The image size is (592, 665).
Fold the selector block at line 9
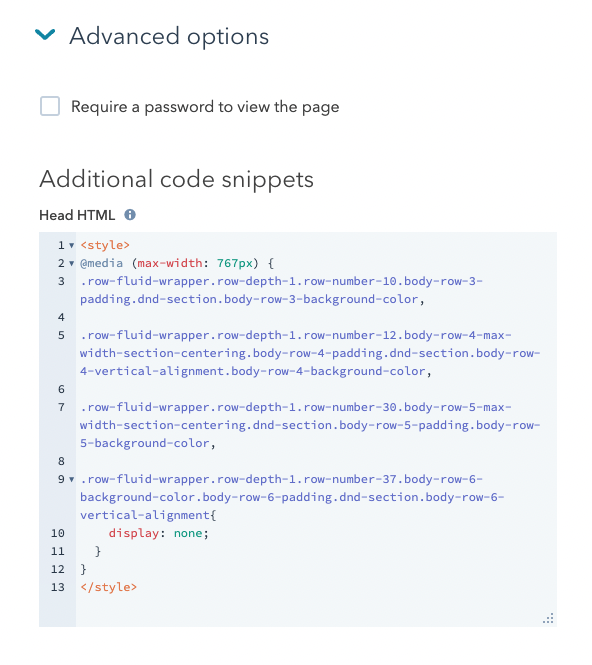coord(72,479)
